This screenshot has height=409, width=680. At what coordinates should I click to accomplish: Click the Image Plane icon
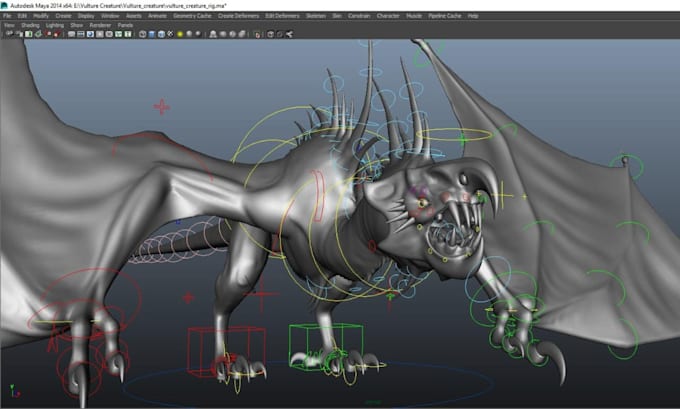(x=38, y=34)
